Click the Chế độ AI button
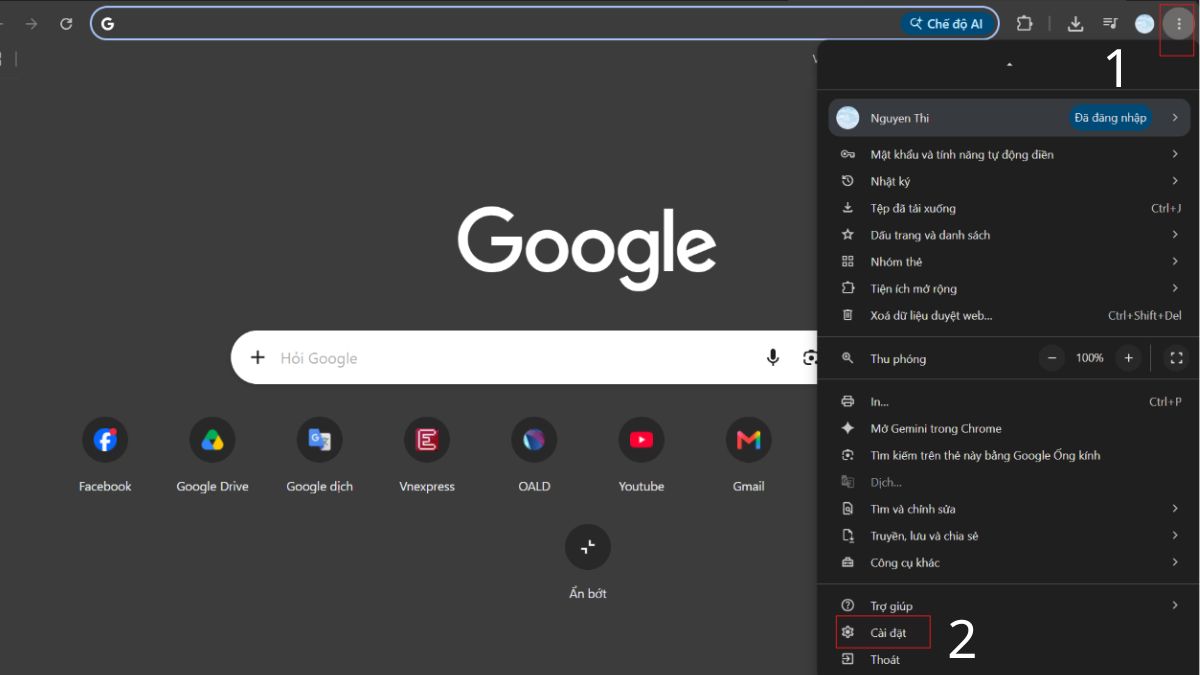 tap(947, 24)
